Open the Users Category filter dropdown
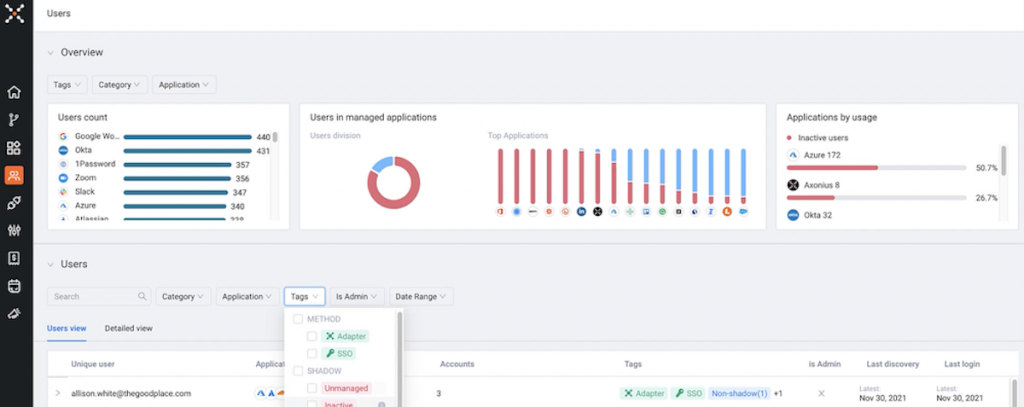This screenshot has width=1024, height=407. 184,297
